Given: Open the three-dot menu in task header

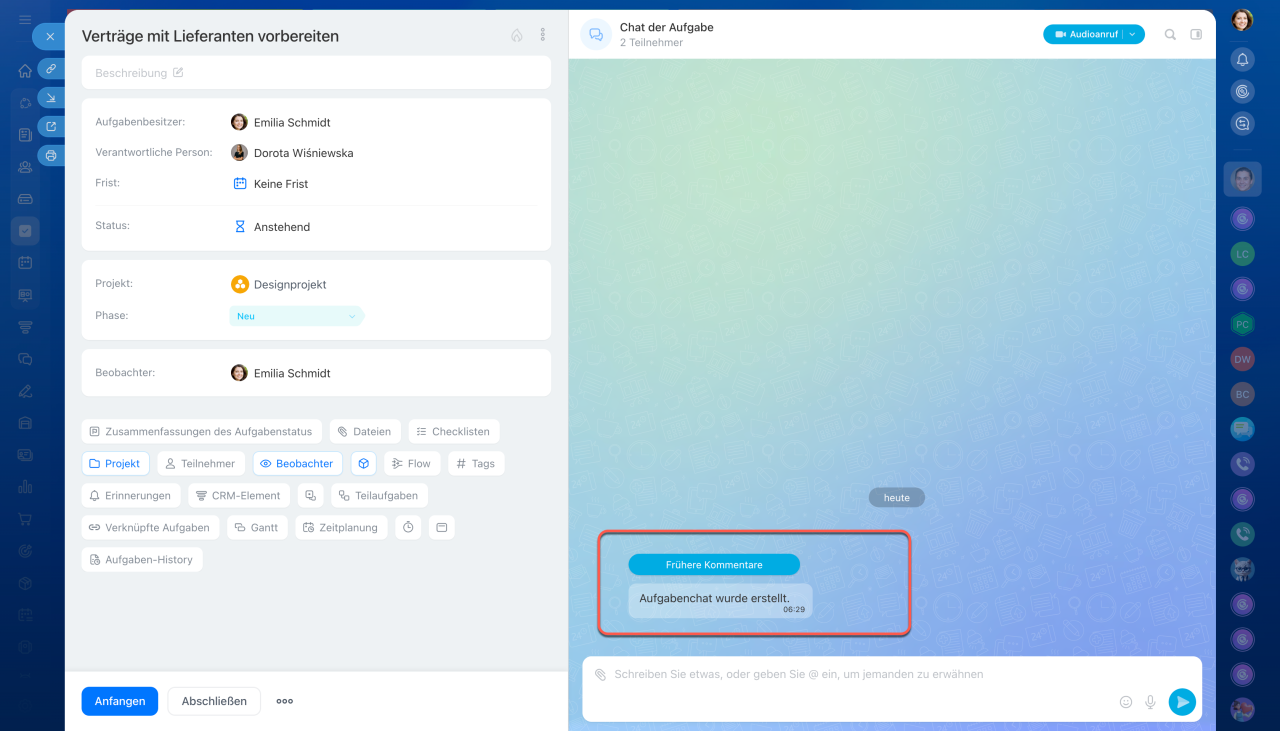Looking at the screenshot, I should coord(543,35).
